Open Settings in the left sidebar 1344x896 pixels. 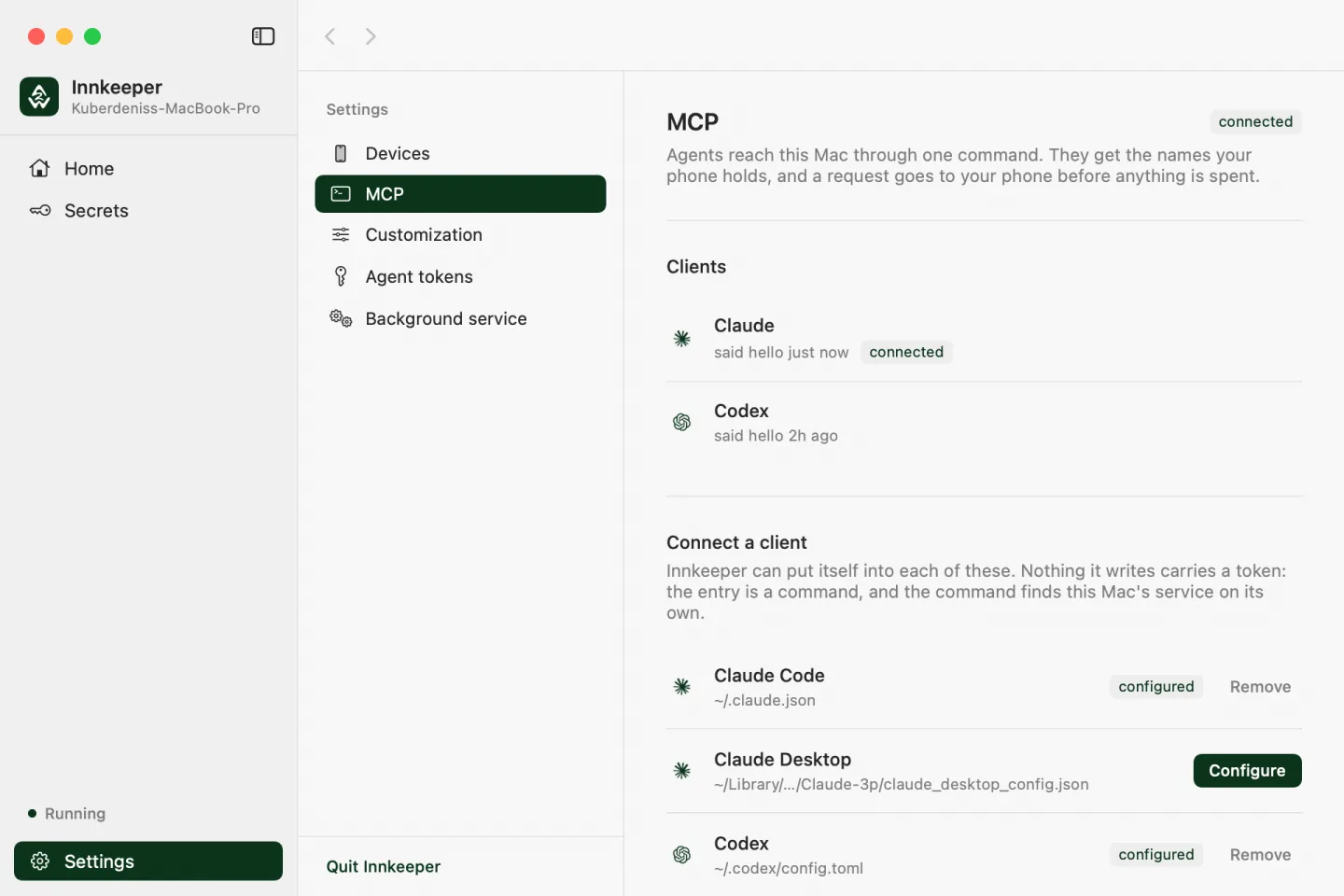(148, 861)
